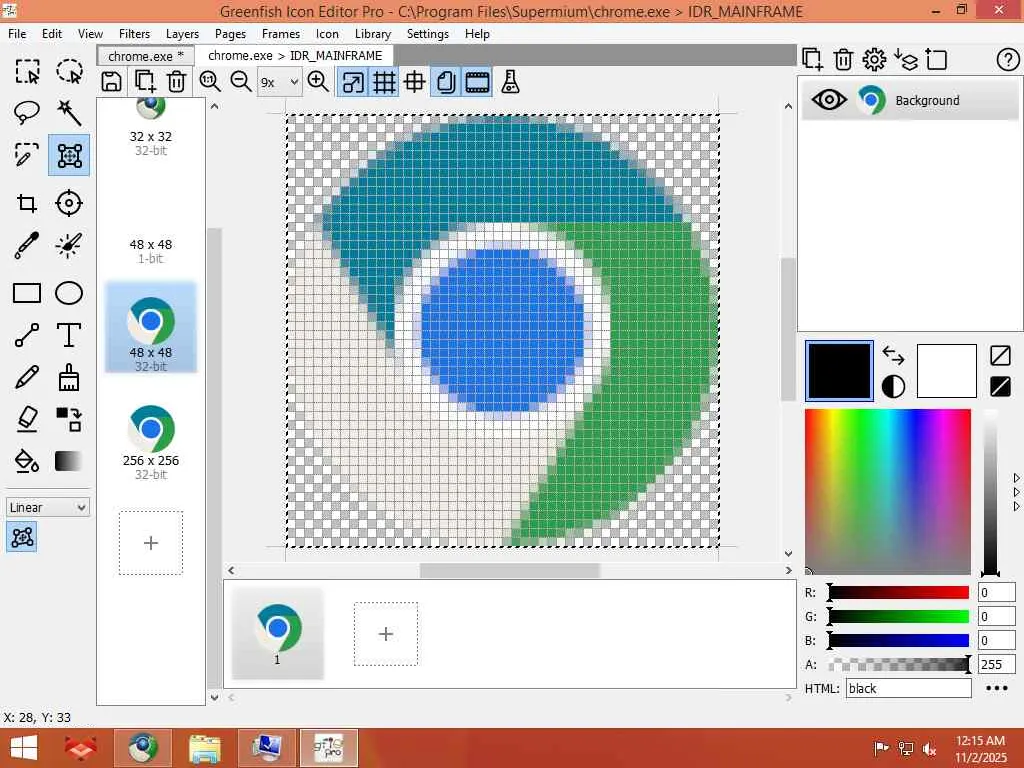Choose the rectangle shape tool

27,293
